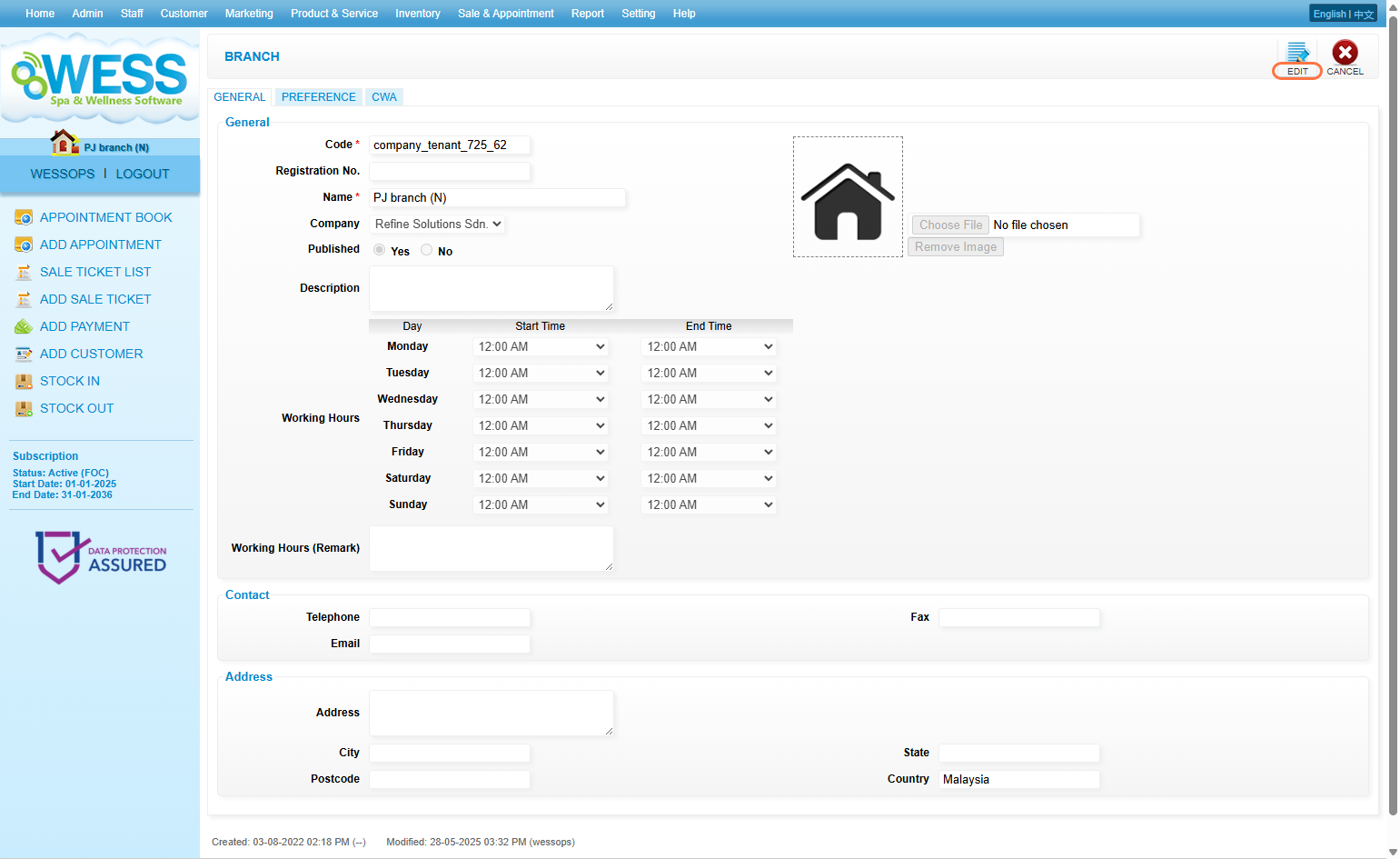Click the branch house image thumbnail

848,197
